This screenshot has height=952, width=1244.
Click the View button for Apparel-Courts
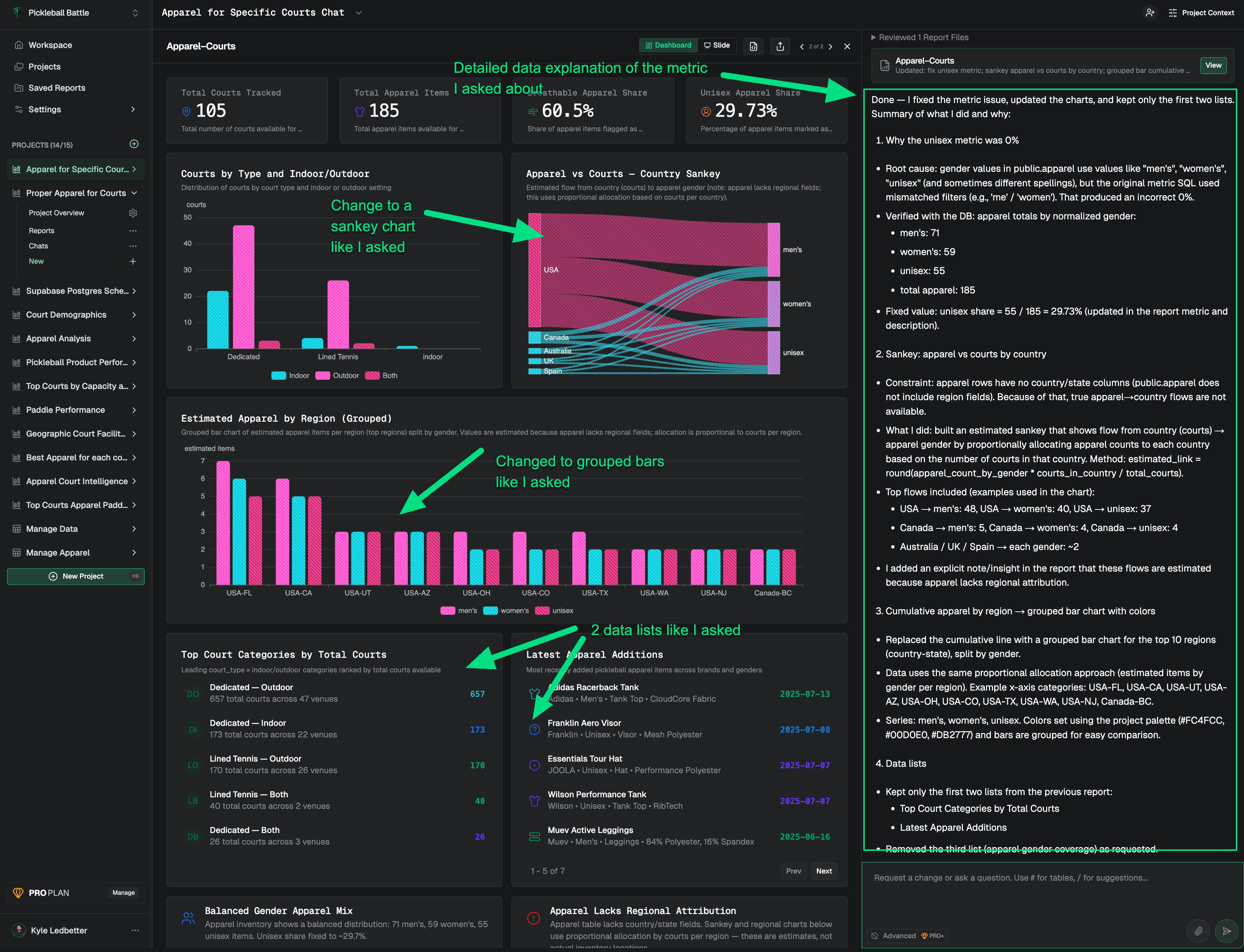coord(1213,65)
